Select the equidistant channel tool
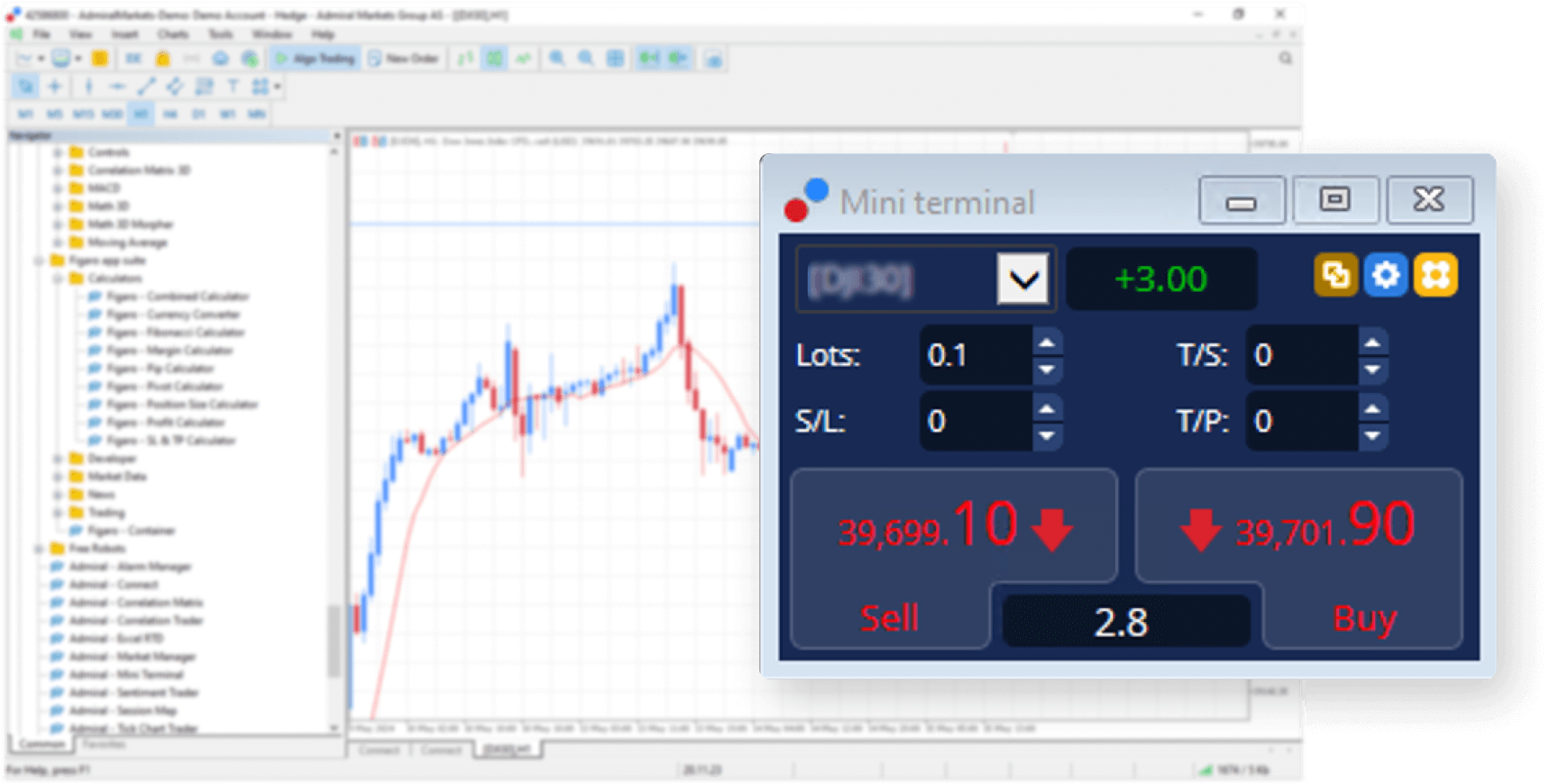The width and height of the screenshot is (1559, 784). [175, 87]
